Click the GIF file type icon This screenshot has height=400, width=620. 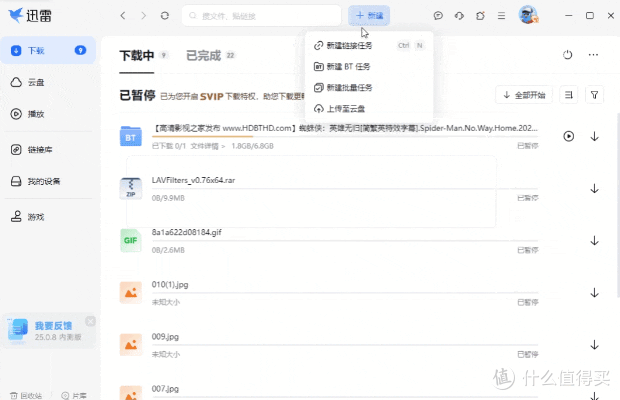point(131,240)
